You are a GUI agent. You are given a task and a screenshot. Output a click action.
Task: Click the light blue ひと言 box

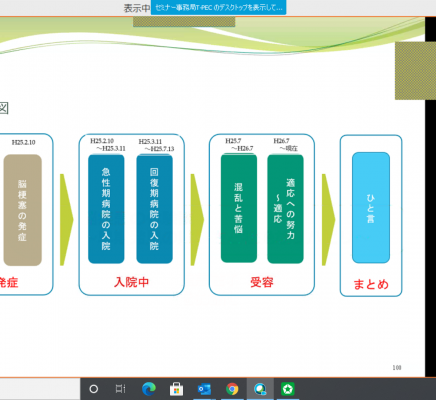coord(371,208)
